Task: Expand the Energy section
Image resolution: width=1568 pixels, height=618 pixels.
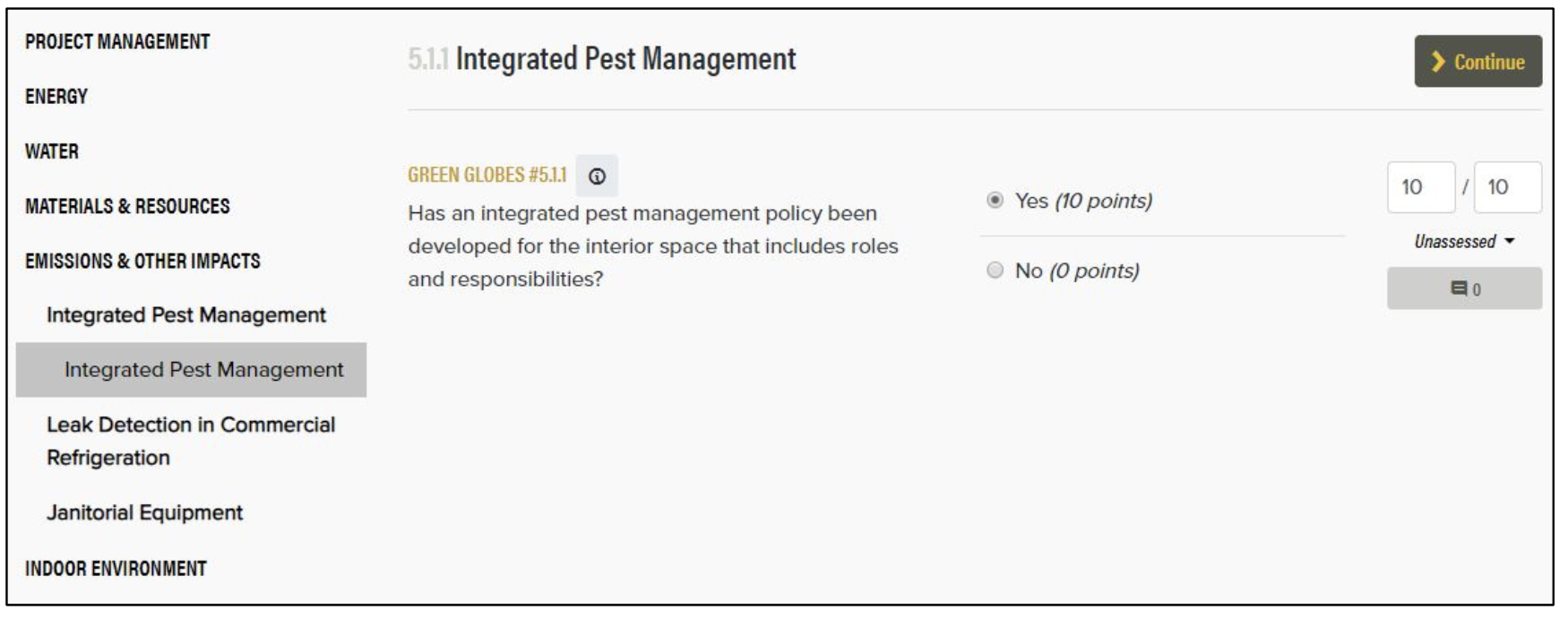Action: tap(56, 97)
